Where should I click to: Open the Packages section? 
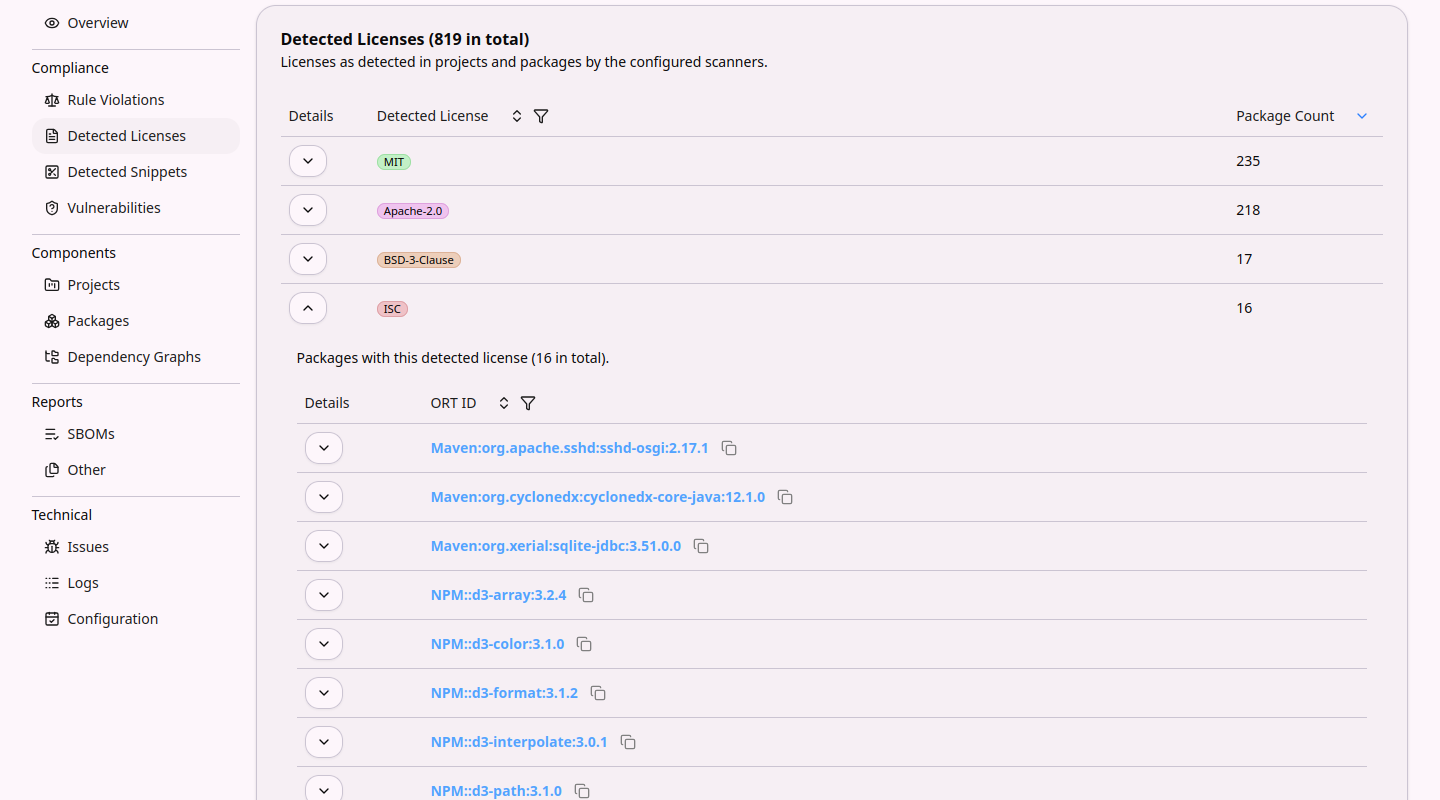(136, 321)
